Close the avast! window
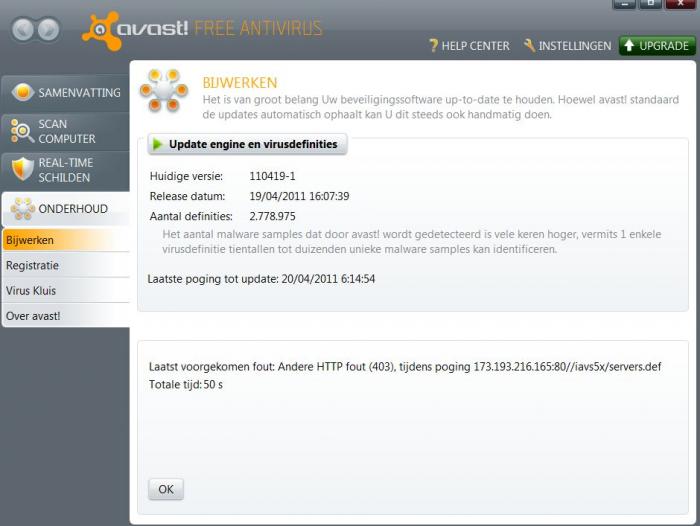This screenshot has height=526, width=700. pos(680,4)
